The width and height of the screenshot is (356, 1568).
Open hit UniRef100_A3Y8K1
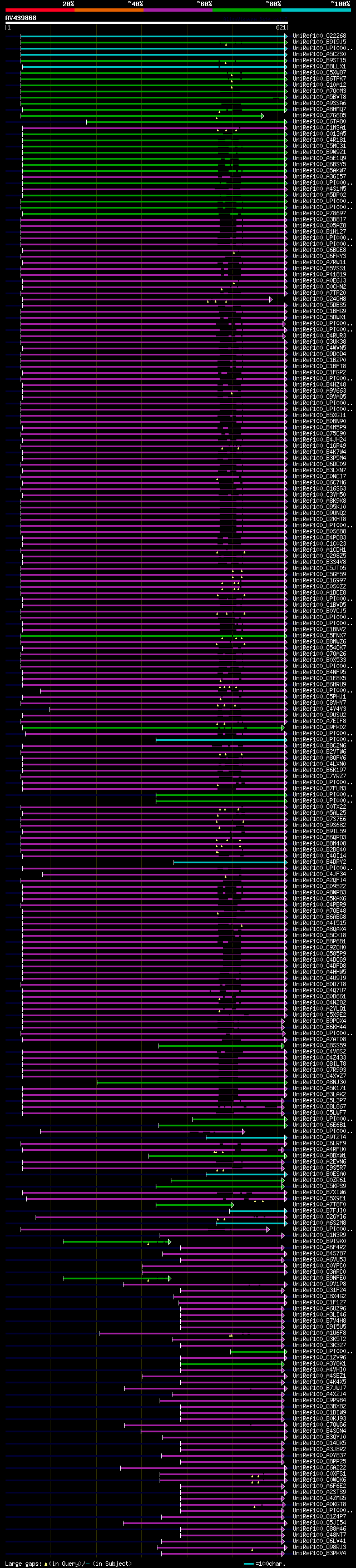click(x=319, y=1363)
